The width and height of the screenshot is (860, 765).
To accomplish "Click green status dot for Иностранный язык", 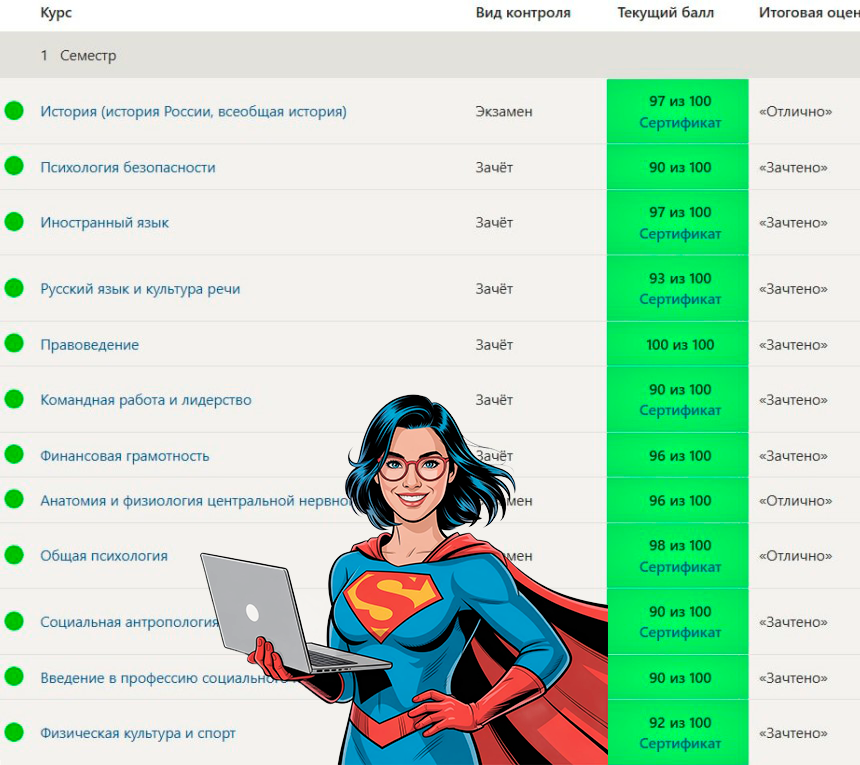I will tap(14, 222).
